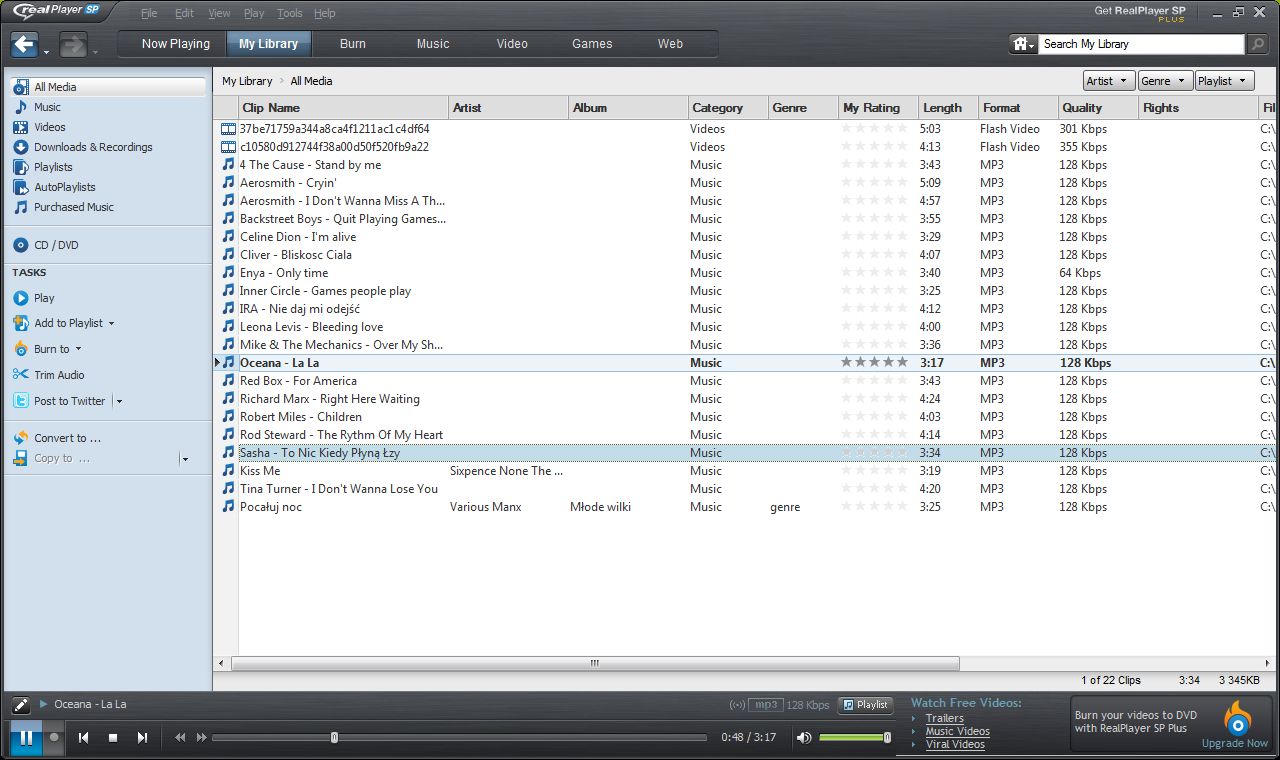Screen dimensions: 1280x760
Task: Pause playback with the pause button
Action: pos(25,738)
